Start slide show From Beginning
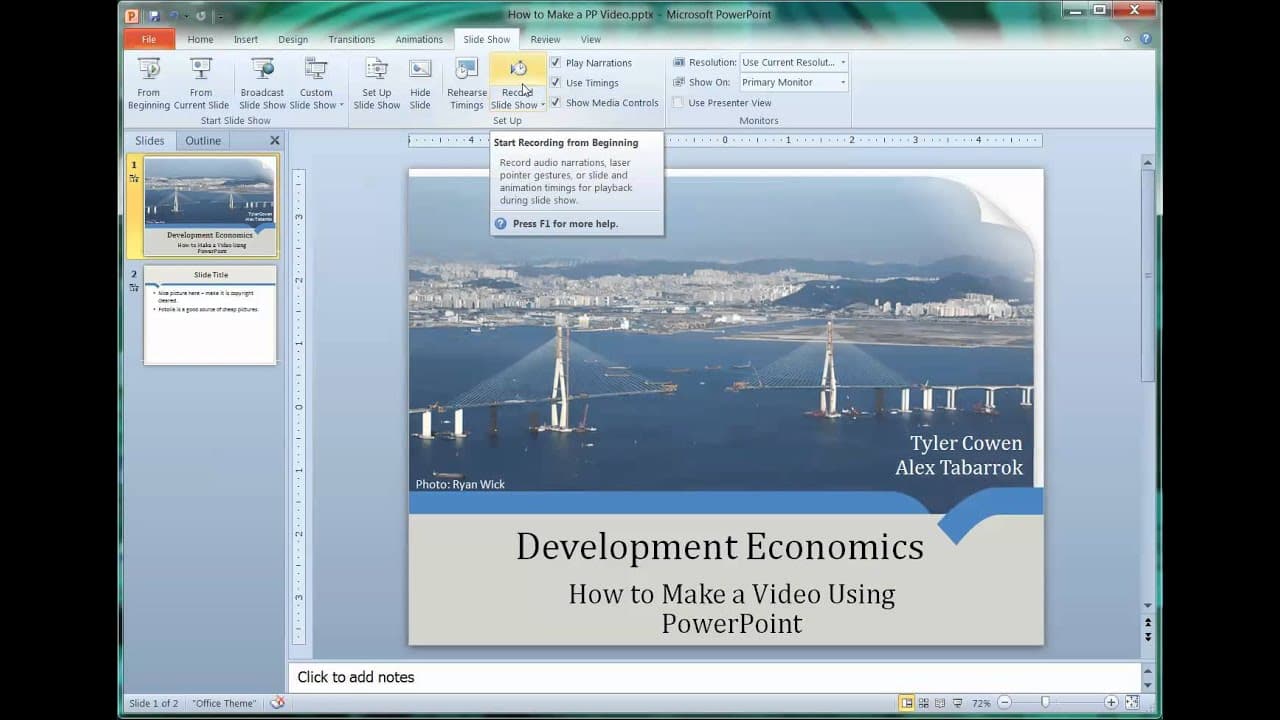 pyautogui.click(x=148, y=84)
